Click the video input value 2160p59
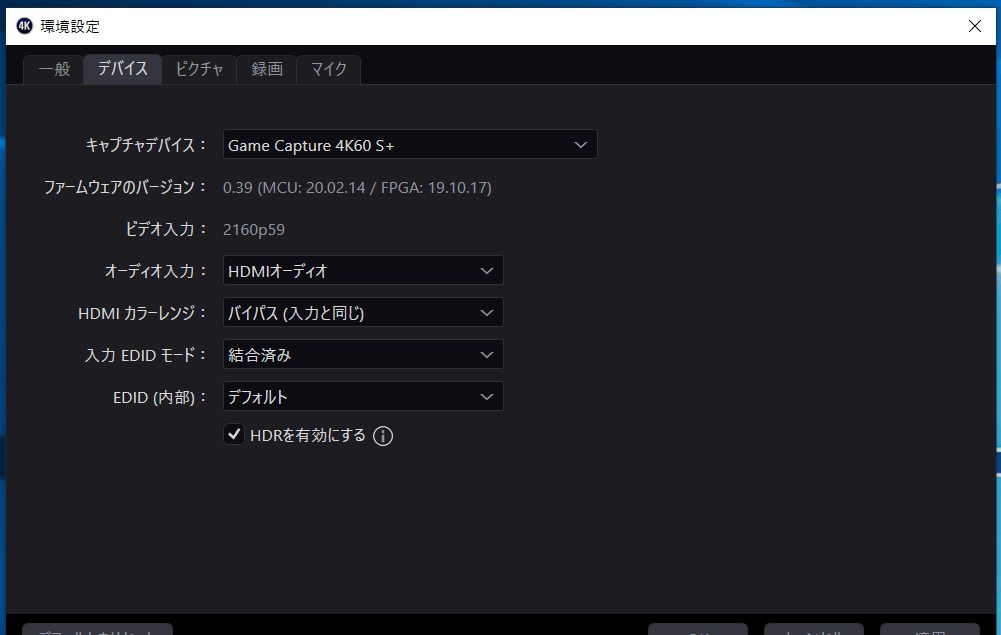The image size is (1001, 635). coord(254,230)
